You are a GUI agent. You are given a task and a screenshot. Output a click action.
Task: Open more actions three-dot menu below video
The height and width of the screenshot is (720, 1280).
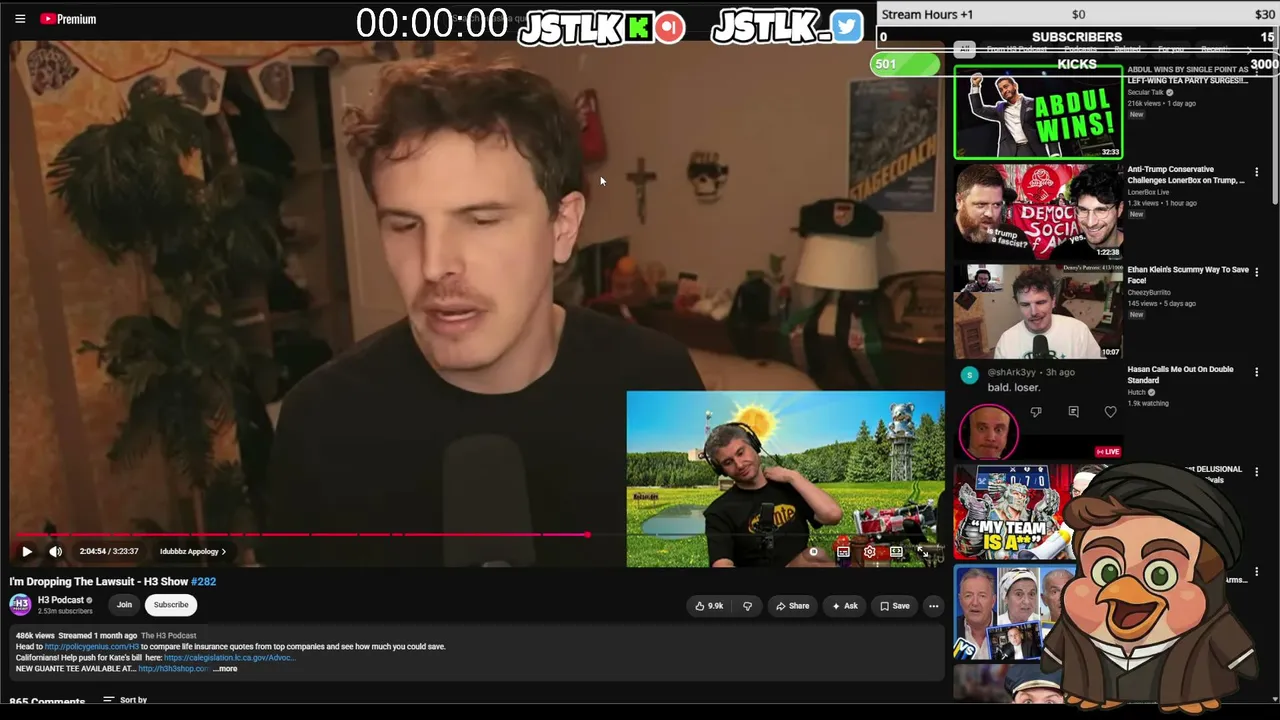(x=933, y=606)
